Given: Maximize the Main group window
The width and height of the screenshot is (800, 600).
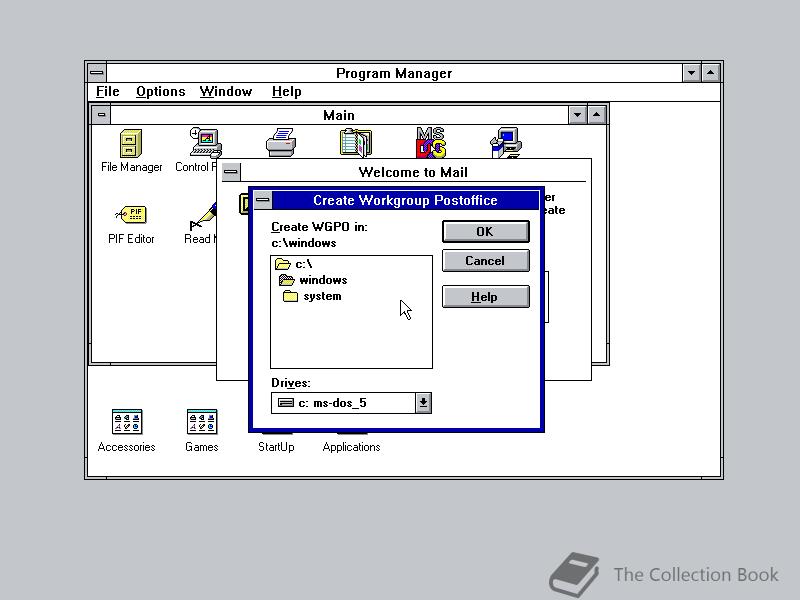Looking at the screenshot, I should click(597, 115).
